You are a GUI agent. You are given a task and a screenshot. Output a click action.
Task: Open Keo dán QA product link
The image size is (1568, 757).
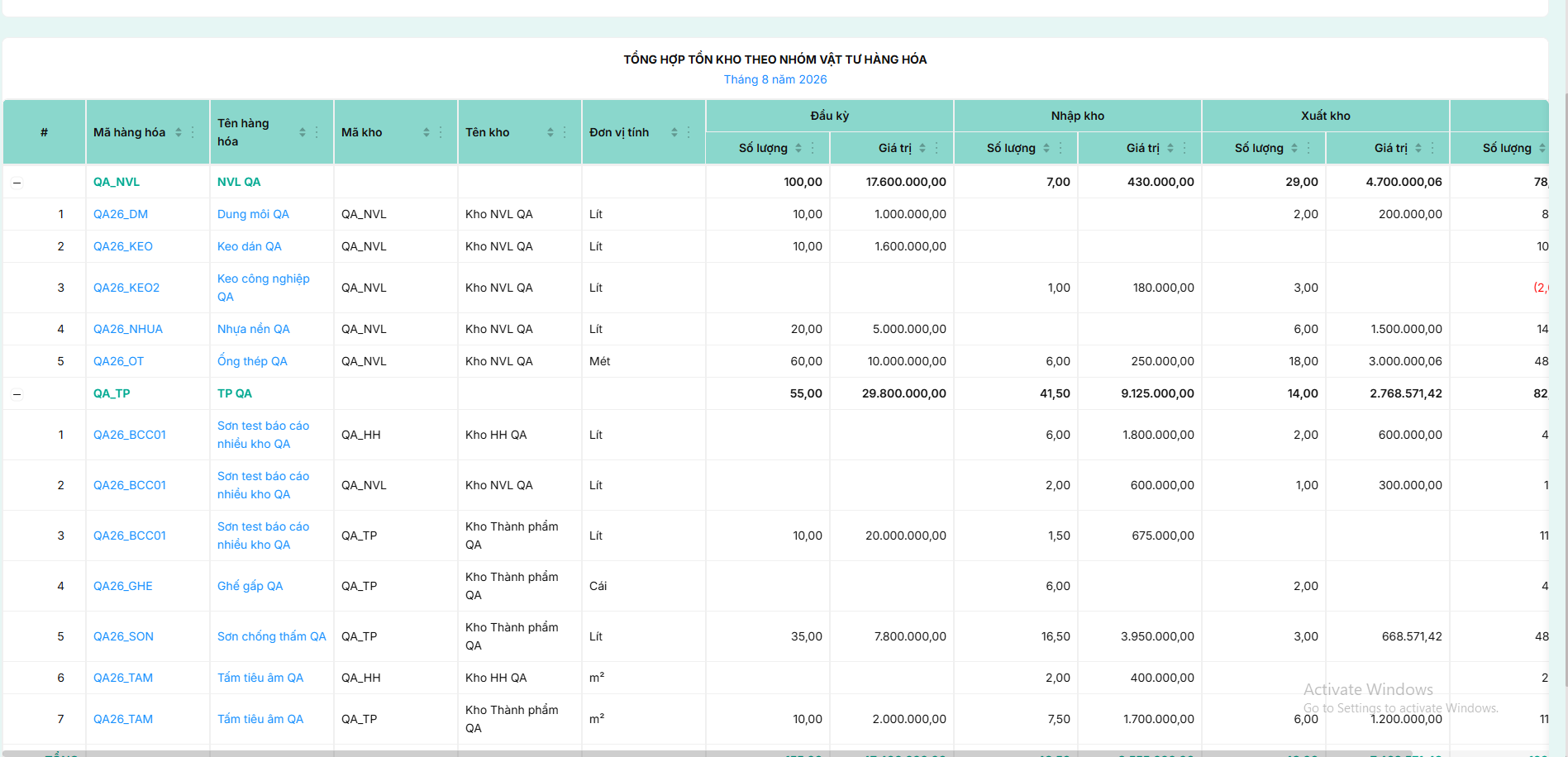point(250,246)
